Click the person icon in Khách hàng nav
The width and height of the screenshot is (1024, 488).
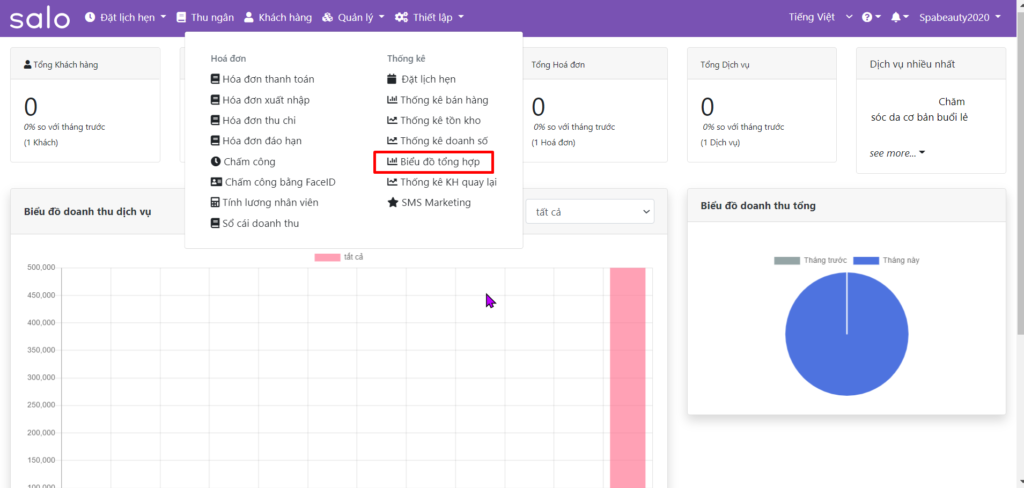click(x=249, y=18)
